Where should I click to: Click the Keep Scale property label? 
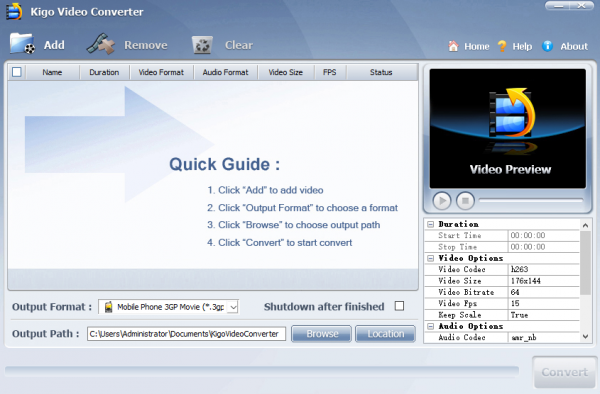460,315
